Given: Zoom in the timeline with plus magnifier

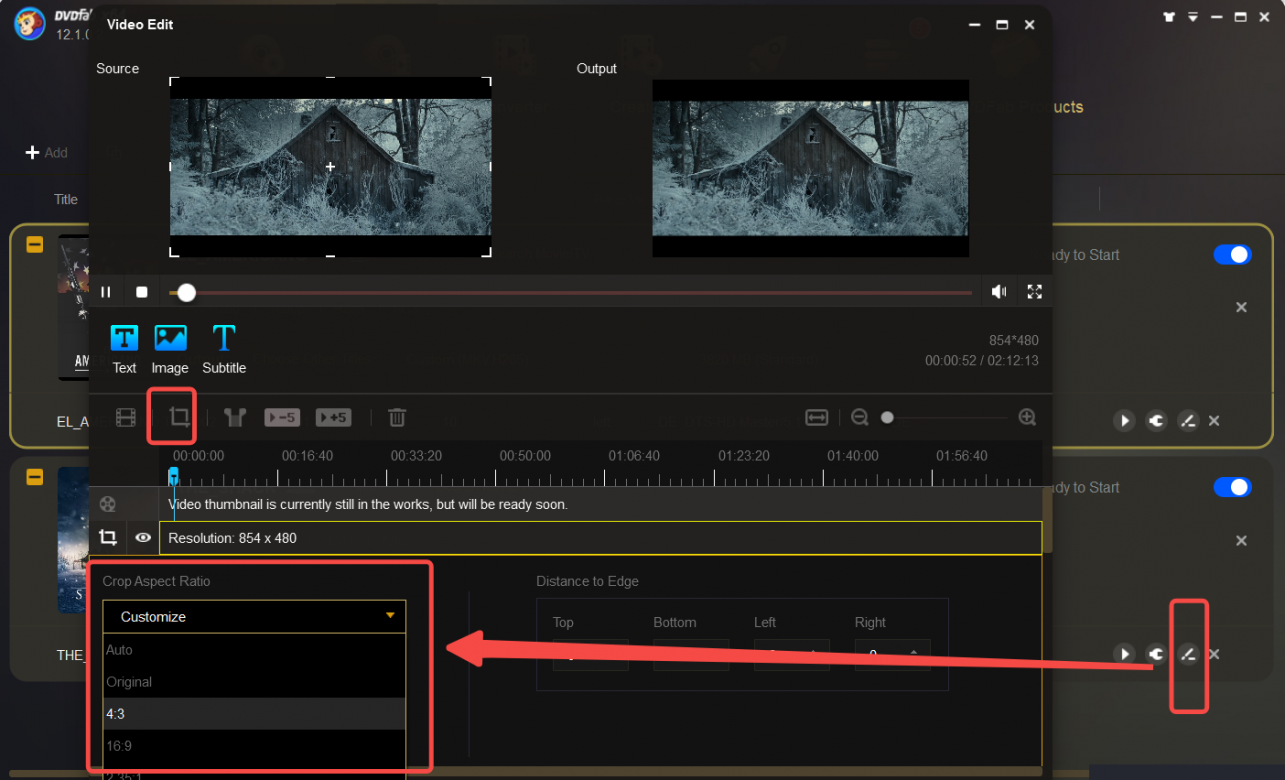Looking at the screenshot, I should 1027,417.
